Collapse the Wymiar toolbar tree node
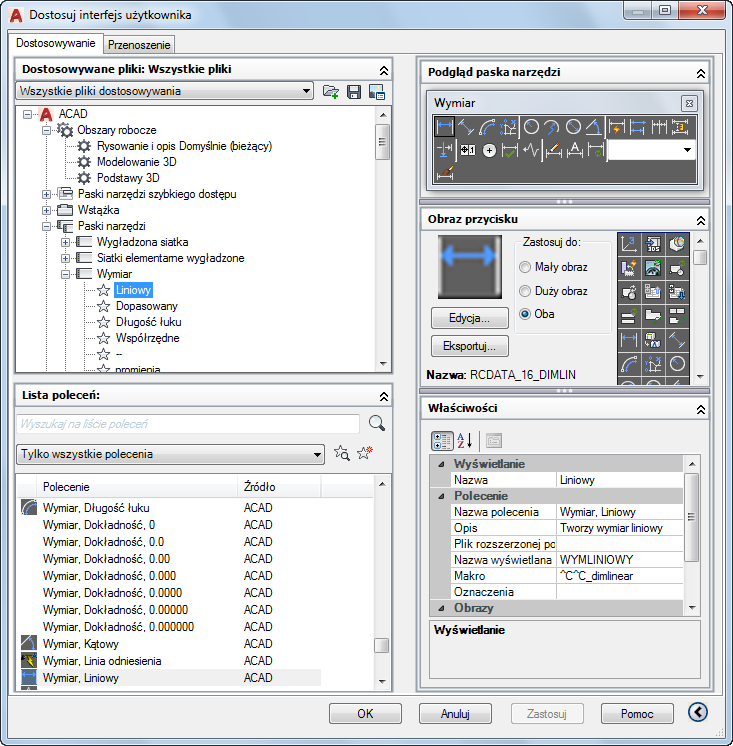The height and width of the screenshot is (746, 733). pyautogui.click(x=66, y=274)
